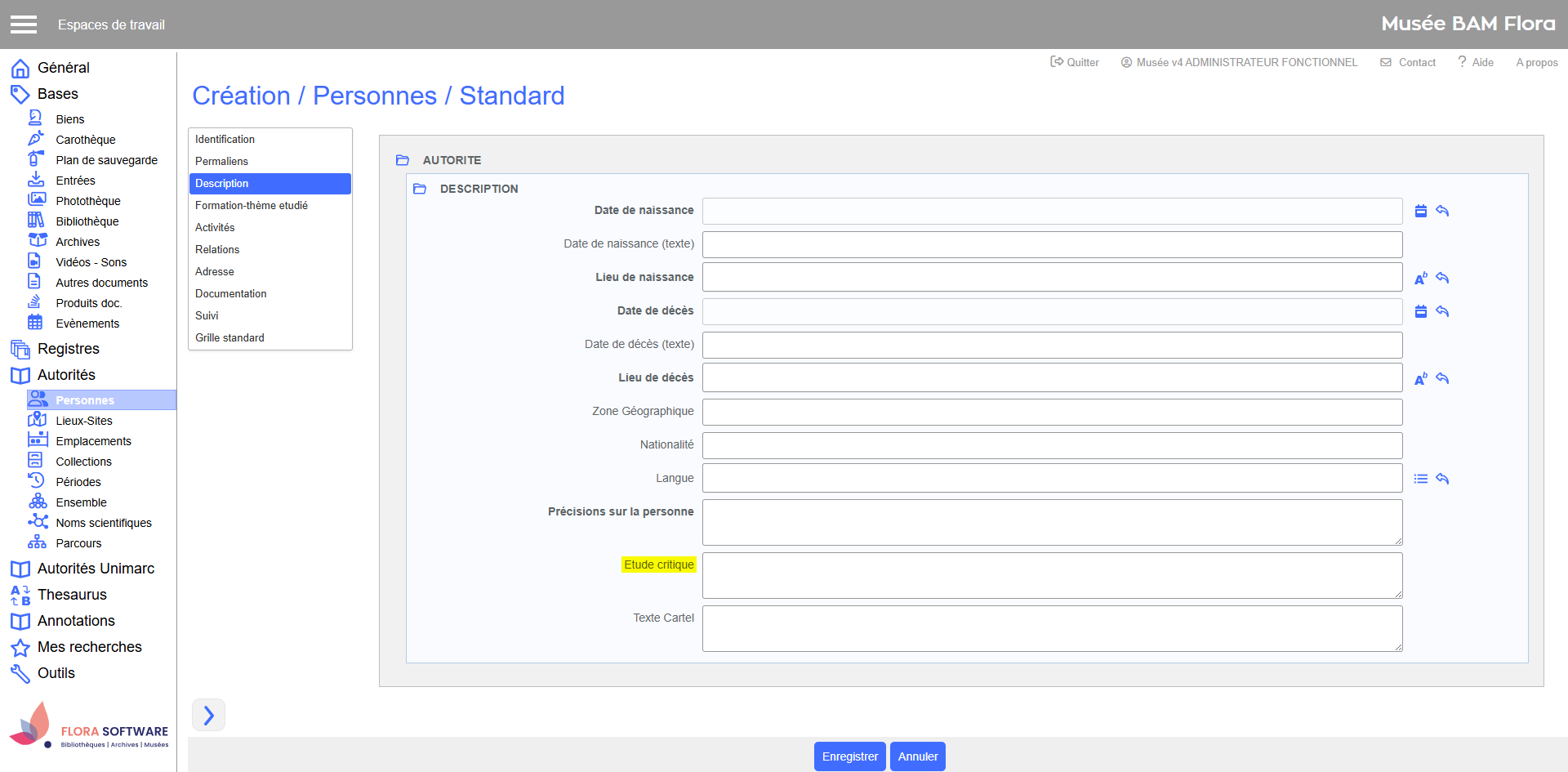This screenshot has width=1568, height=772.
Task: Switch to the Identification tab
Action: tap(225, 140)
